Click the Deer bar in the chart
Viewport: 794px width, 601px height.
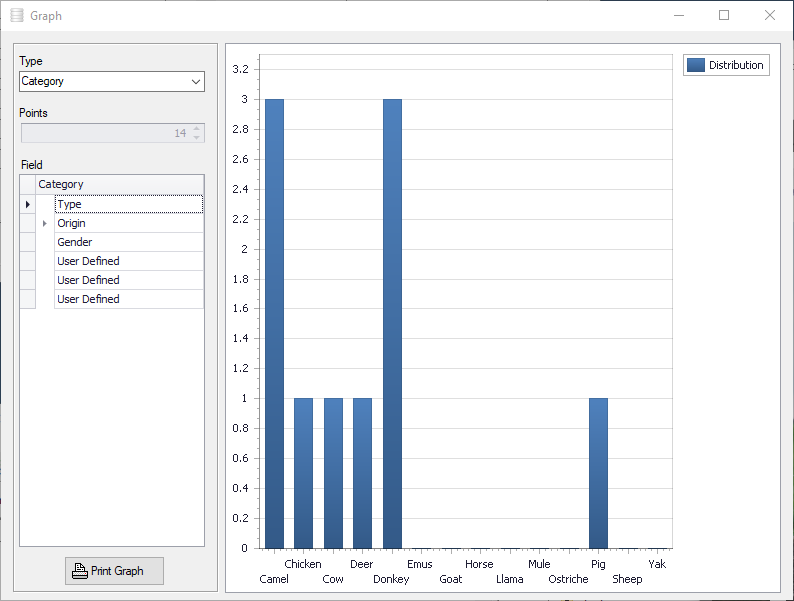pos(363,473)
